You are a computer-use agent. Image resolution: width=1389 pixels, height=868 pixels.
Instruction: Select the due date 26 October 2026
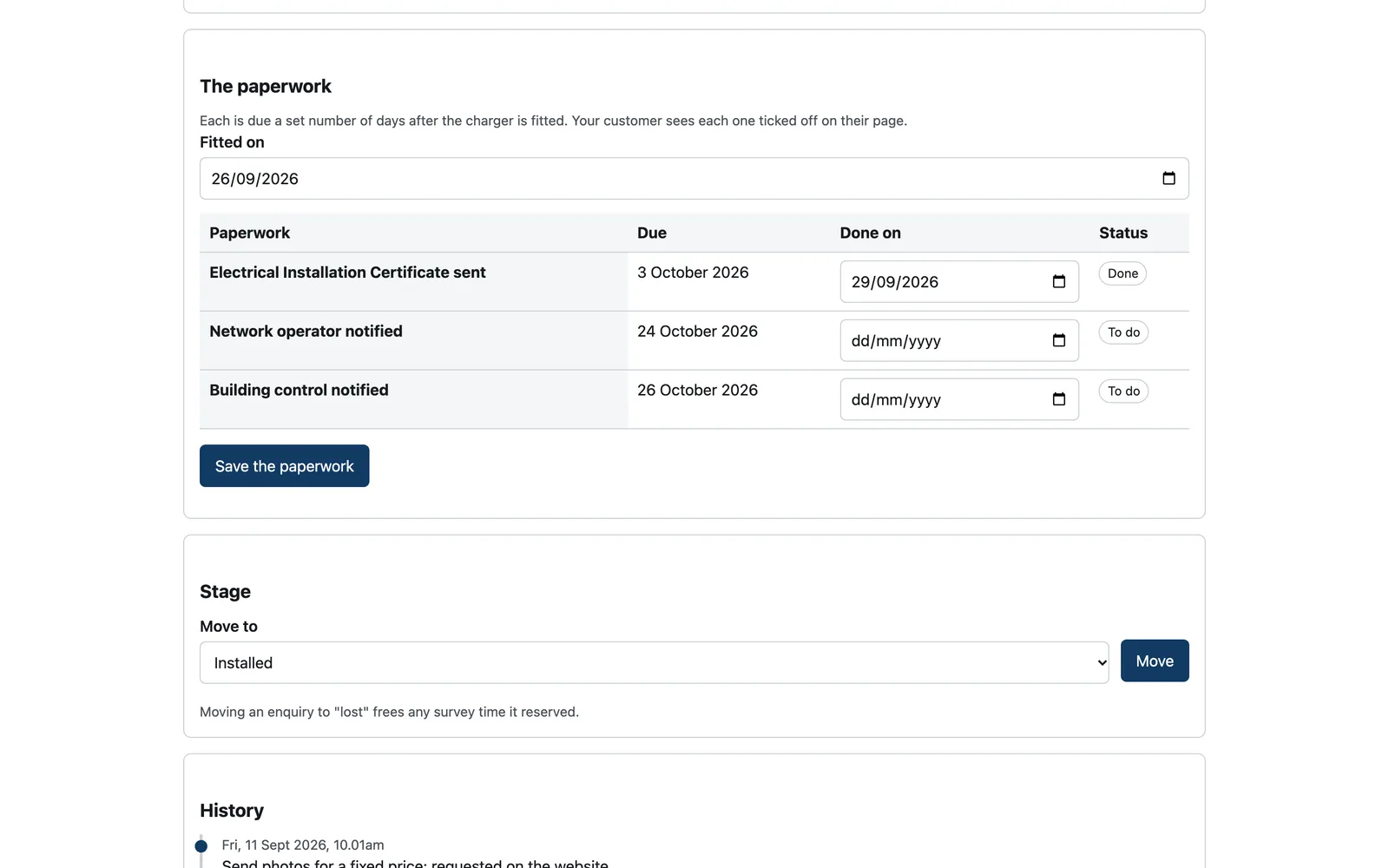[697, 391]
